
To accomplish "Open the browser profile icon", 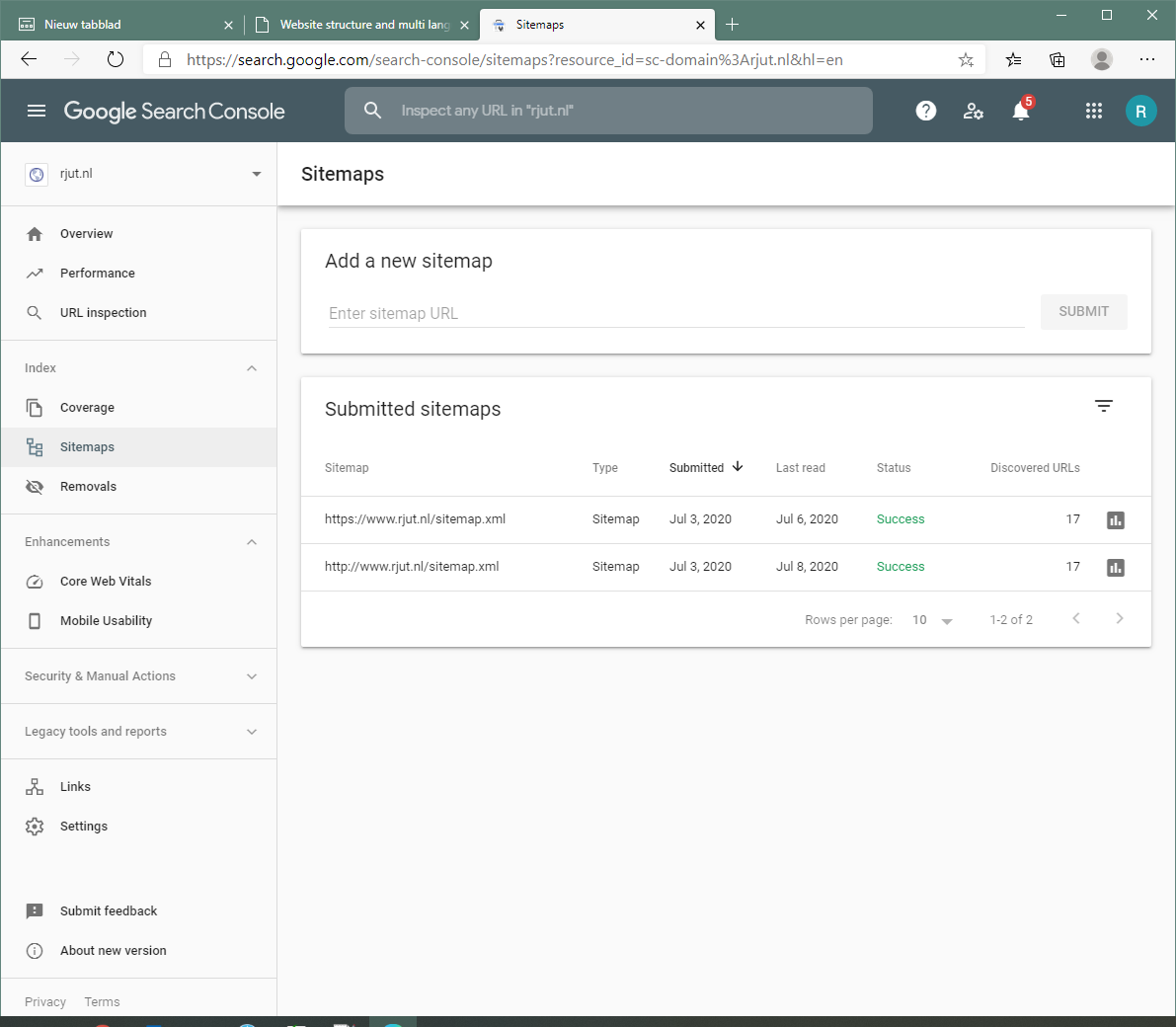I will coord(1101,59).
